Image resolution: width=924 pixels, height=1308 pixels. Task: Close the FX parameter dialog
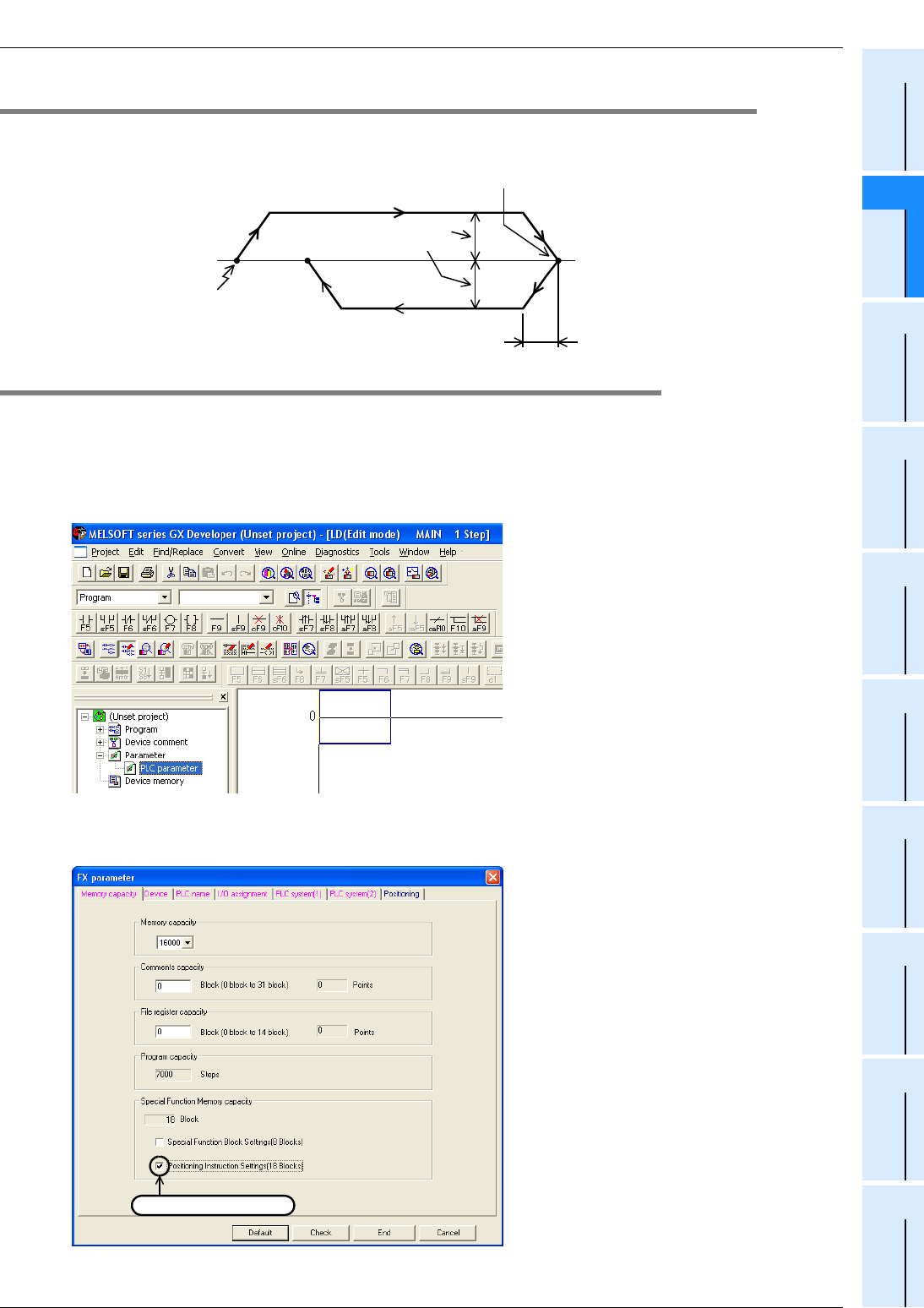click(493, 877)
